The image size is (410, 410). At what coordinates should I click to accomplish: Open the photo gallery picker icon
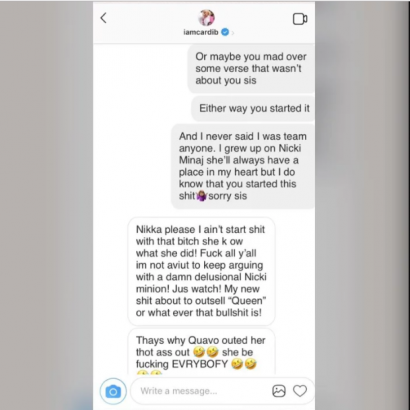pos(279,391)
